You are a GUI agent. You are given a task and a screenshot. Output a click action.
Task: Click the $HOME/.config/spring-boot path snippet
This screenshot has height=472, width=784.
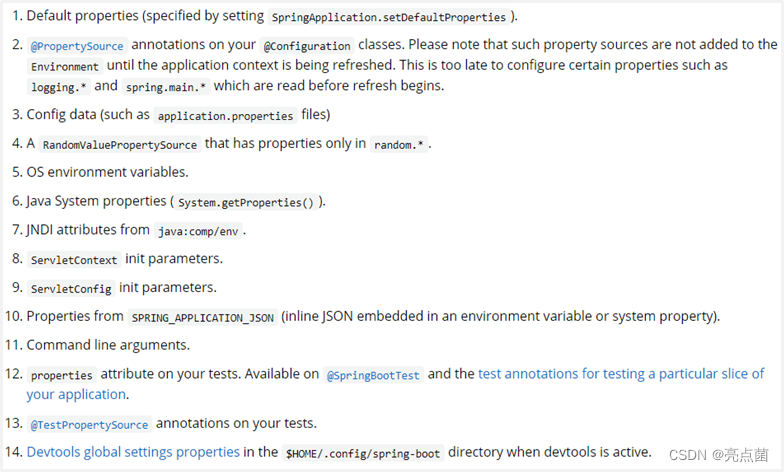(363, 454)
